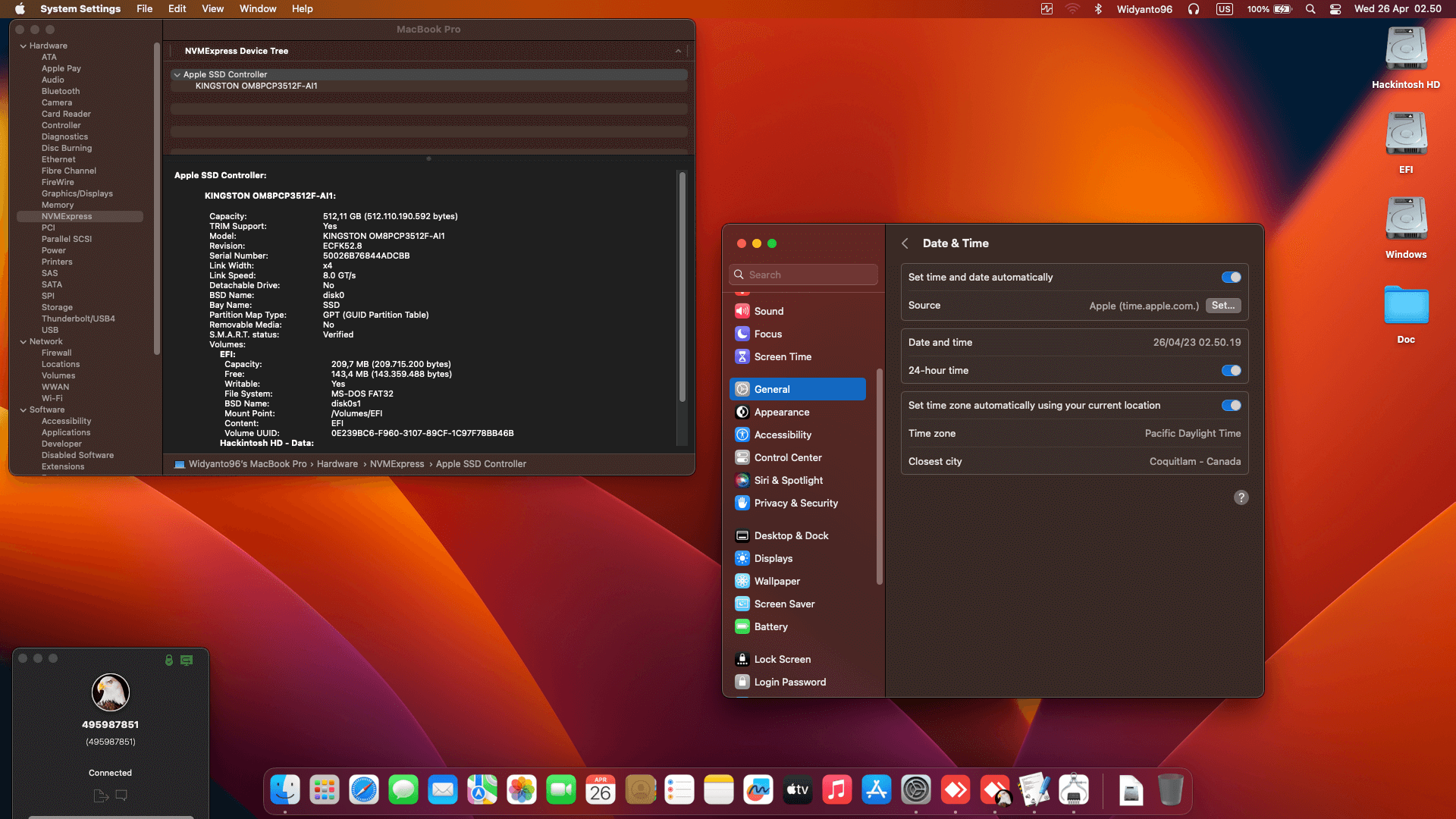
Task: Click Settings sidebar scrollbar
Action: tap(880, 476)
